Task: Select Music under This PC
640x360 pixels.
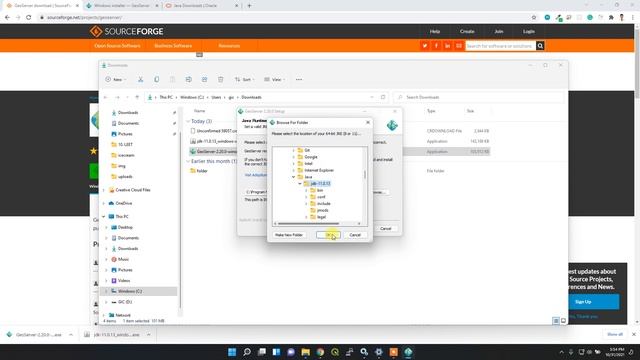Action: pyautogui.click(x=123, y=259)
